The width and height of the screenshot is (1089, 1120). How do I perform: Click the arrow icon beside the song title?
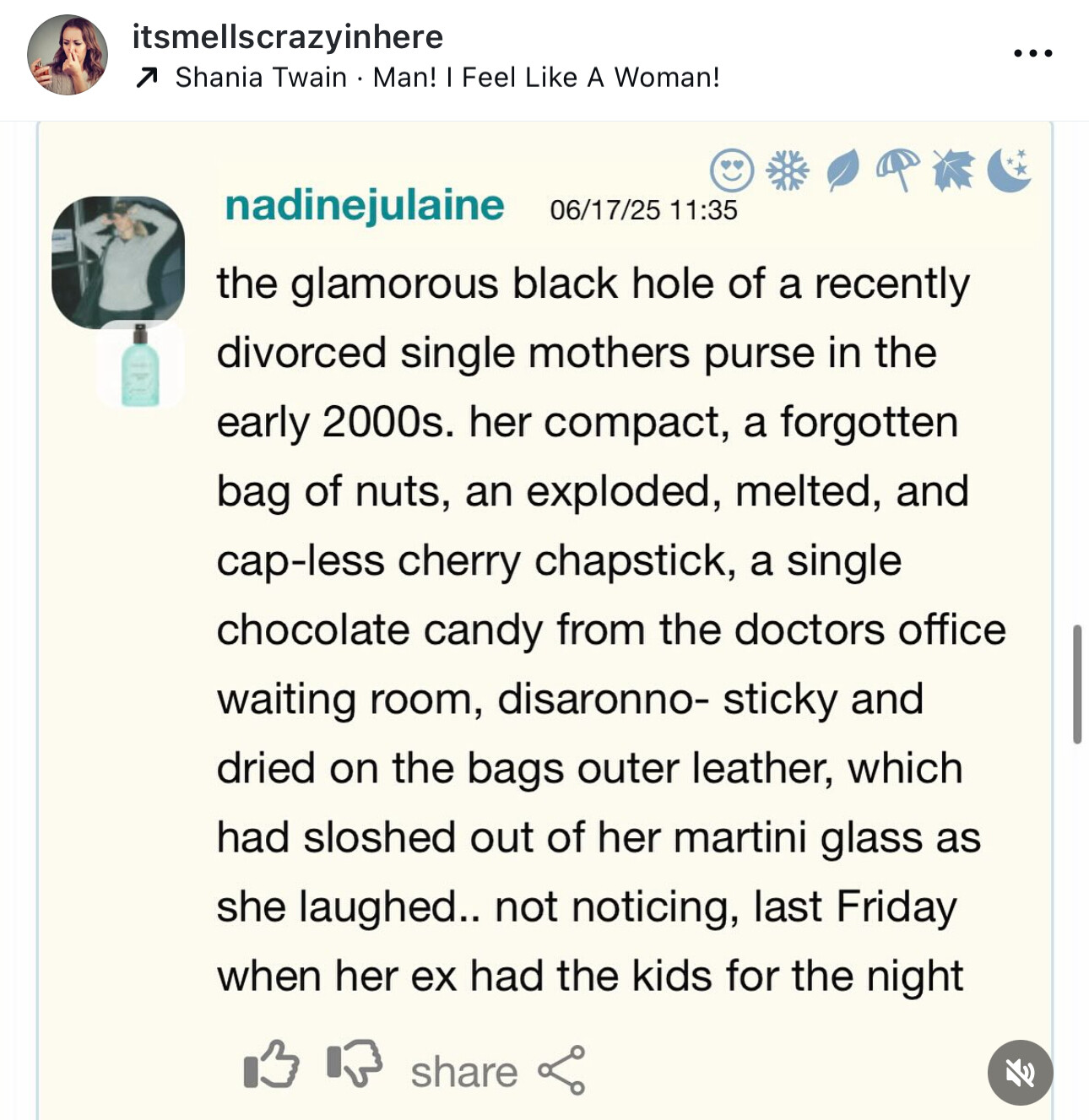coord(146,78)
